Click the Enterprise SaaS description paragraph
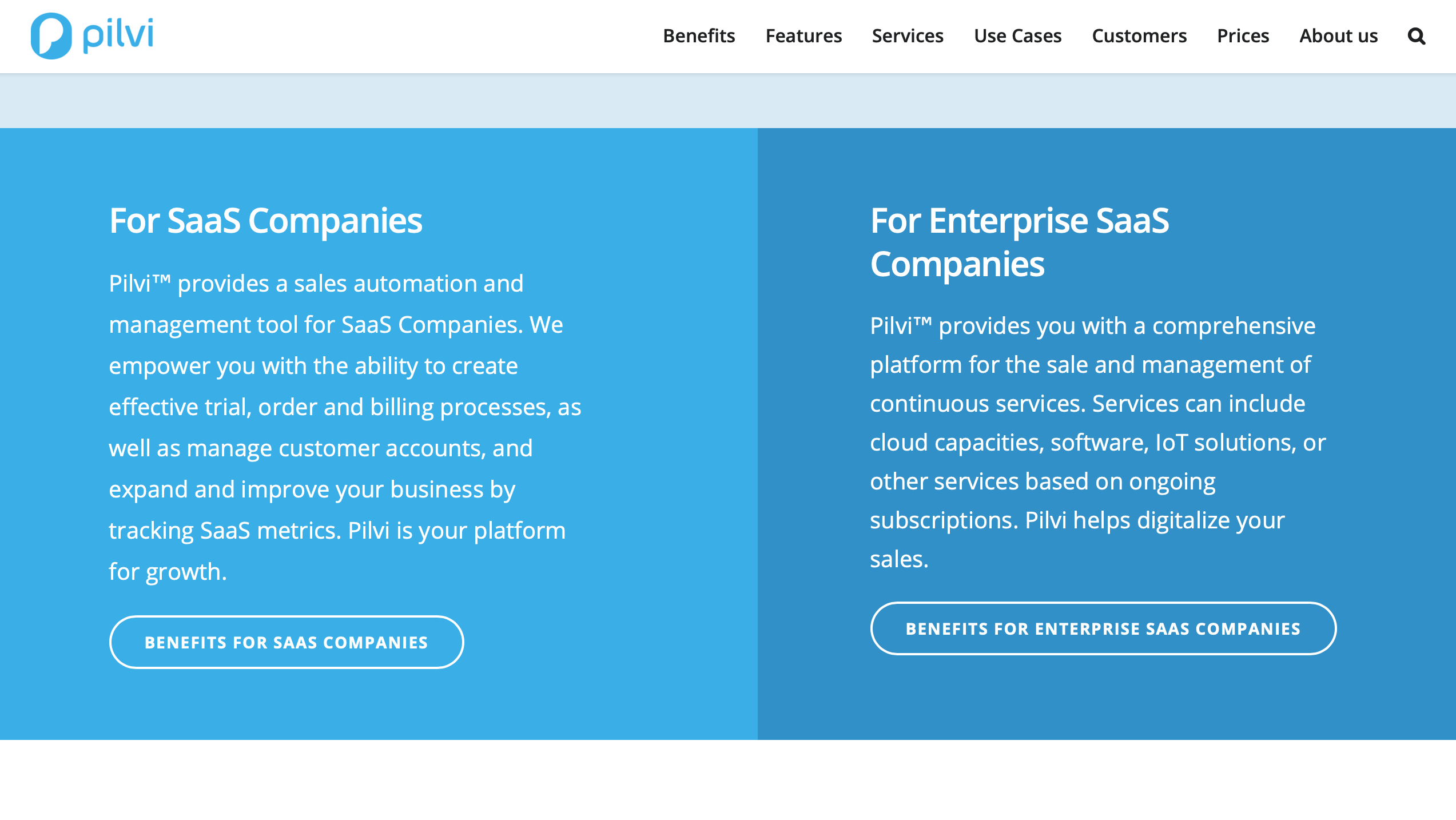Viewport: 1456px width, 820px height. 1098,443
